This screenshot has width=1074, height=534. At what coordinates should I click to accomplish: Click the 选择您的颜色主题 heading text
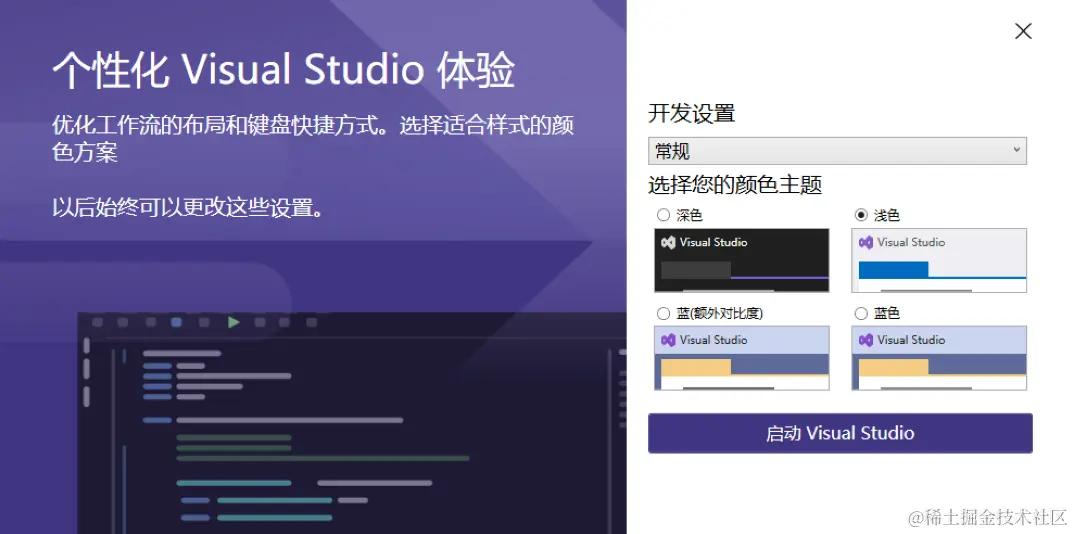point(735,184)
